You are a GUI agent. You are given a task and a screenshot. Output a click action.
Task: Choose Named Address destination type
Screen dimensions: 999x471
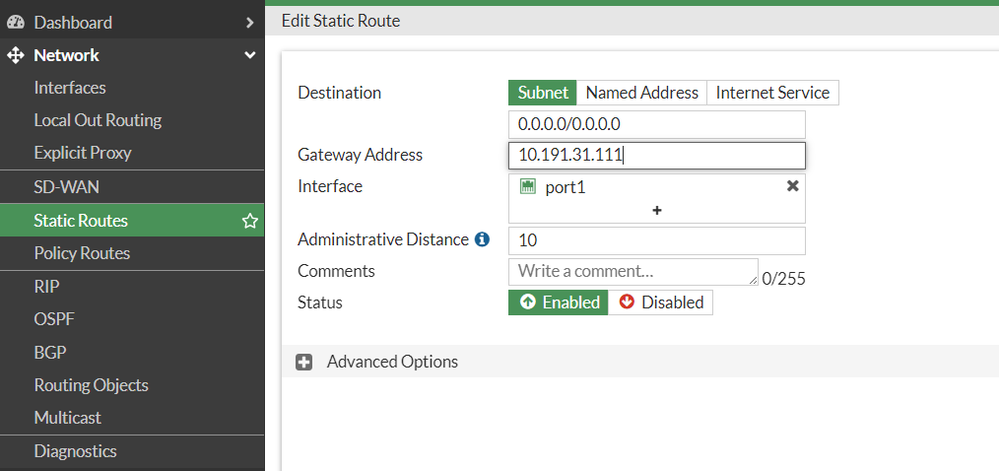pyautogui.click(x=642, y=93)
